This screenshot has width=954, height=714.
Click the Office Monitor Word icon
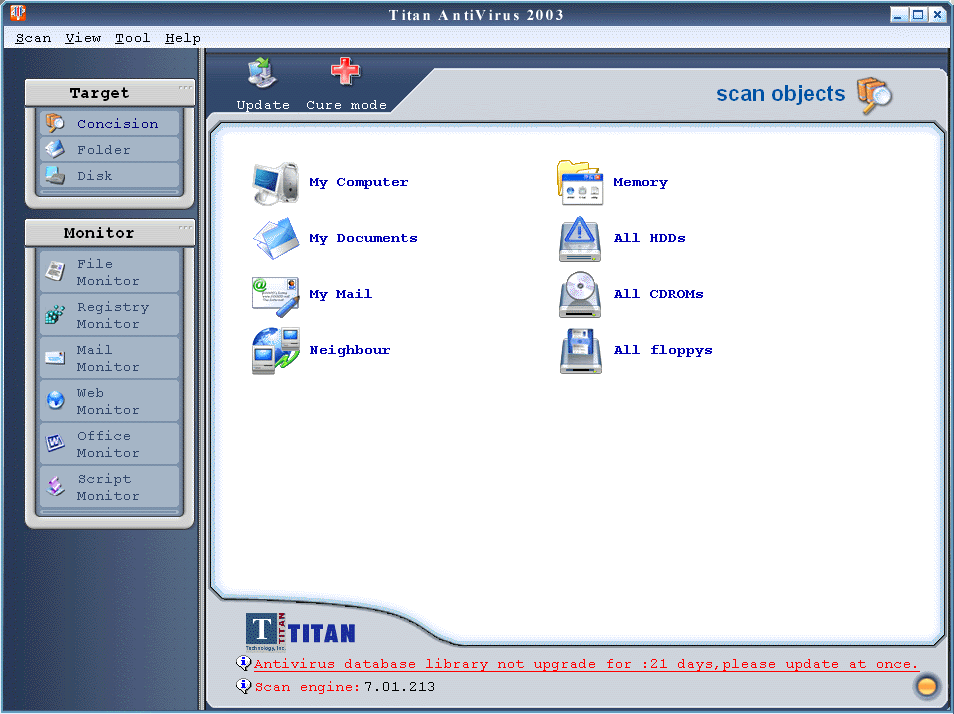click(55, 443)
